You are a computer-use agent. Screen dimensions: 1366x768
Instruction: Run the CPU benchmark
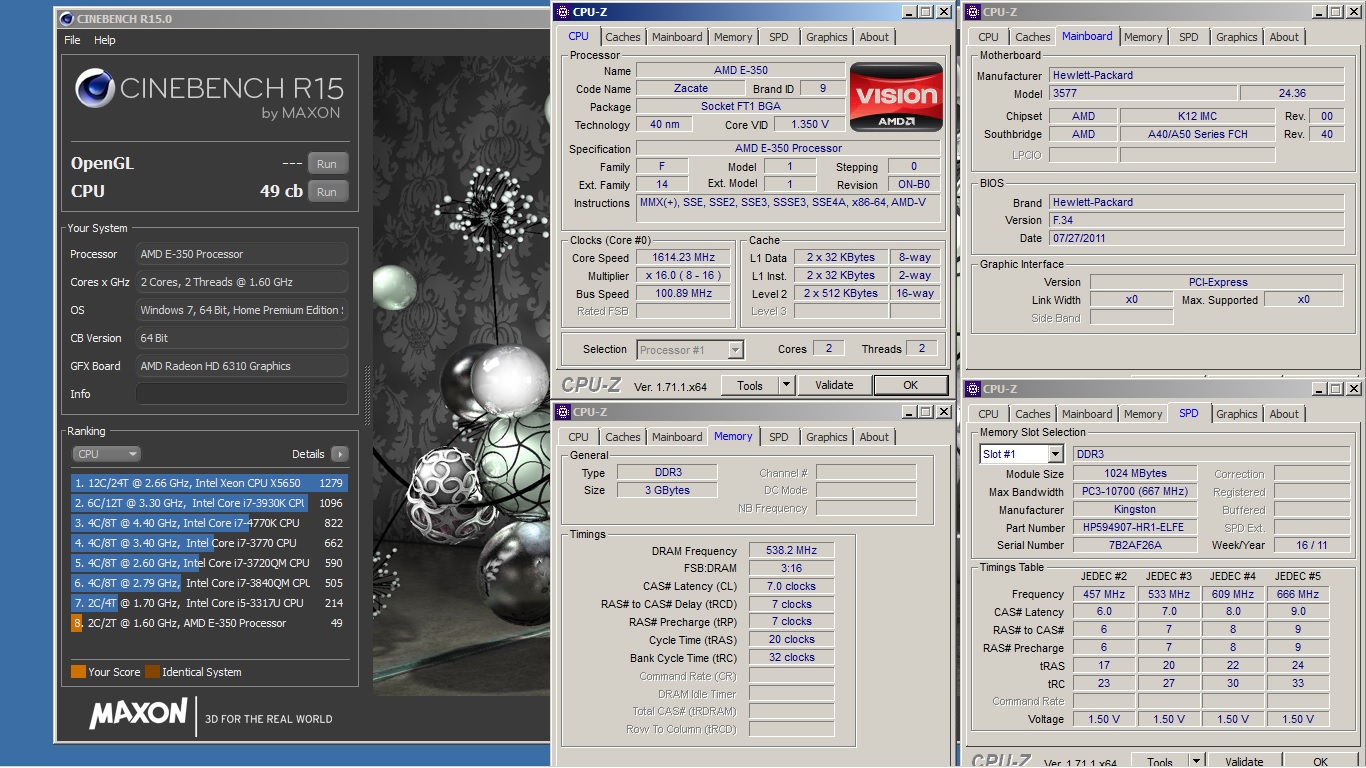point(327,192)
